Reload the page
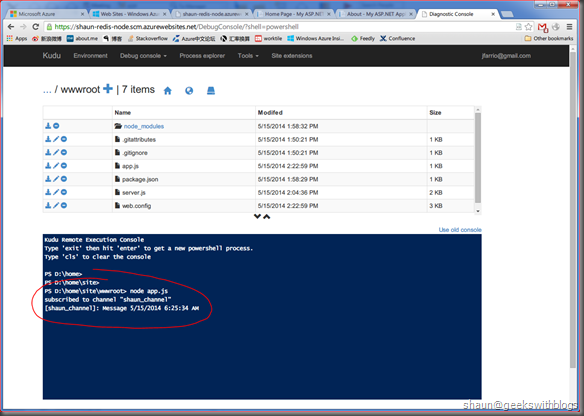584x416 pixels. (36, 27)
